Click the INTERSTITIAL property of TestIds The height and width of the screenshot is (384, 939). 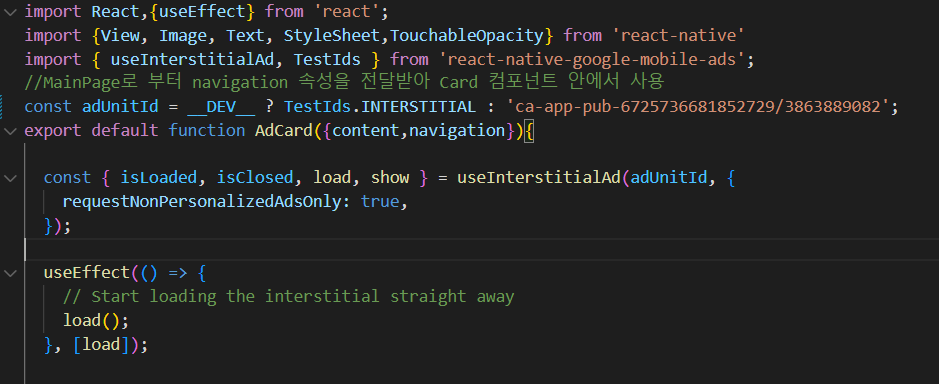[419, 107]
